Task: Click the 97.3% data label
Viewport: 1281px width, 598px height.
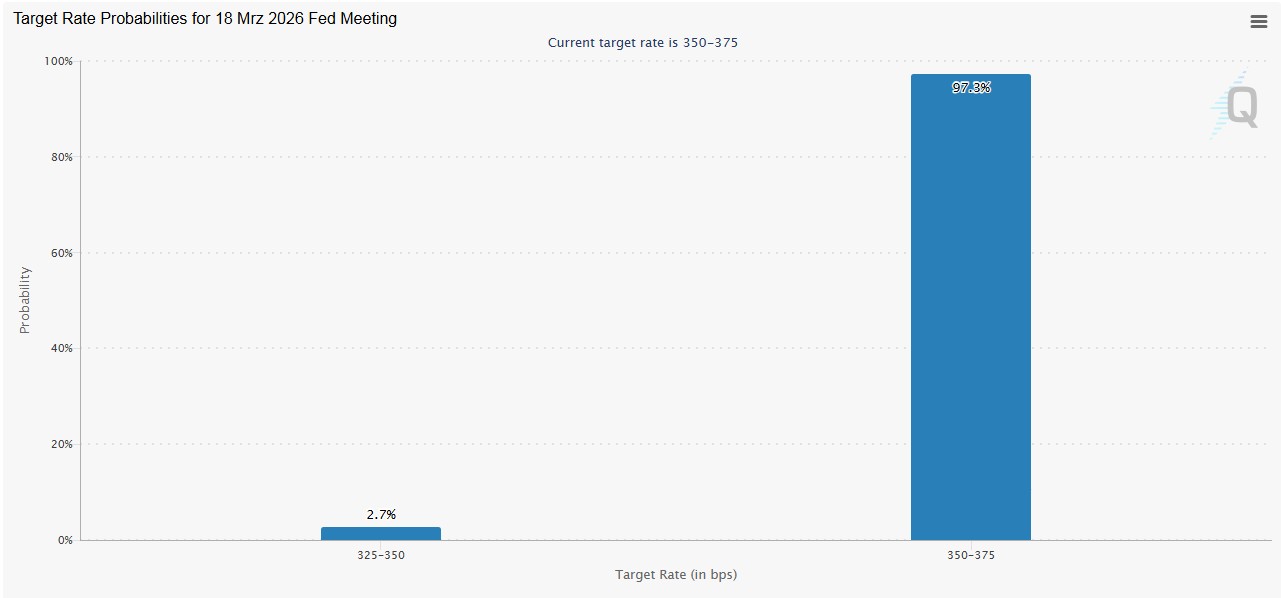Action: pos(971,88)
